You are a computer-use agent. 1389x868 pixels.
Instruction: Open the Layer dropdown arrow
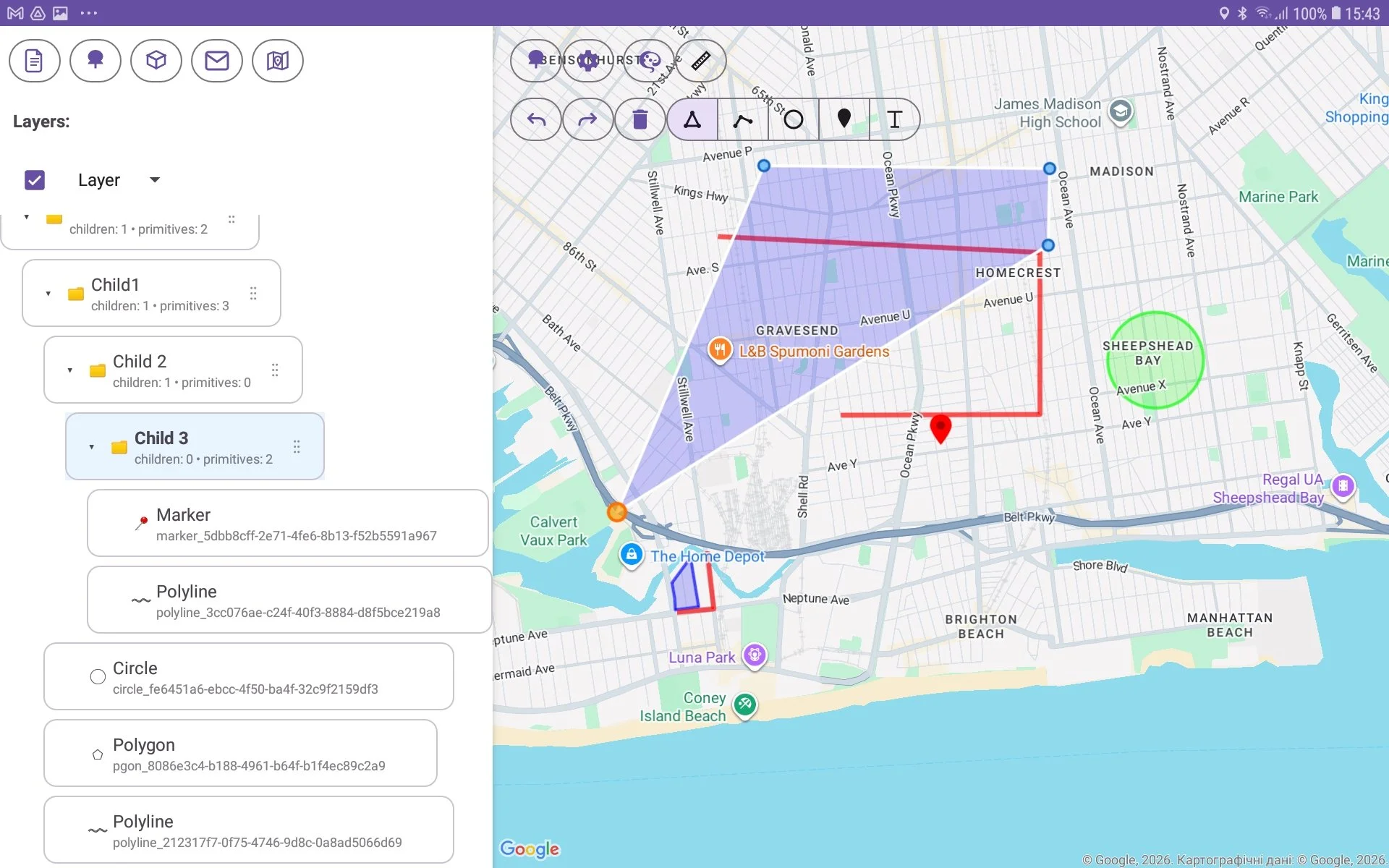click(155, 180)
